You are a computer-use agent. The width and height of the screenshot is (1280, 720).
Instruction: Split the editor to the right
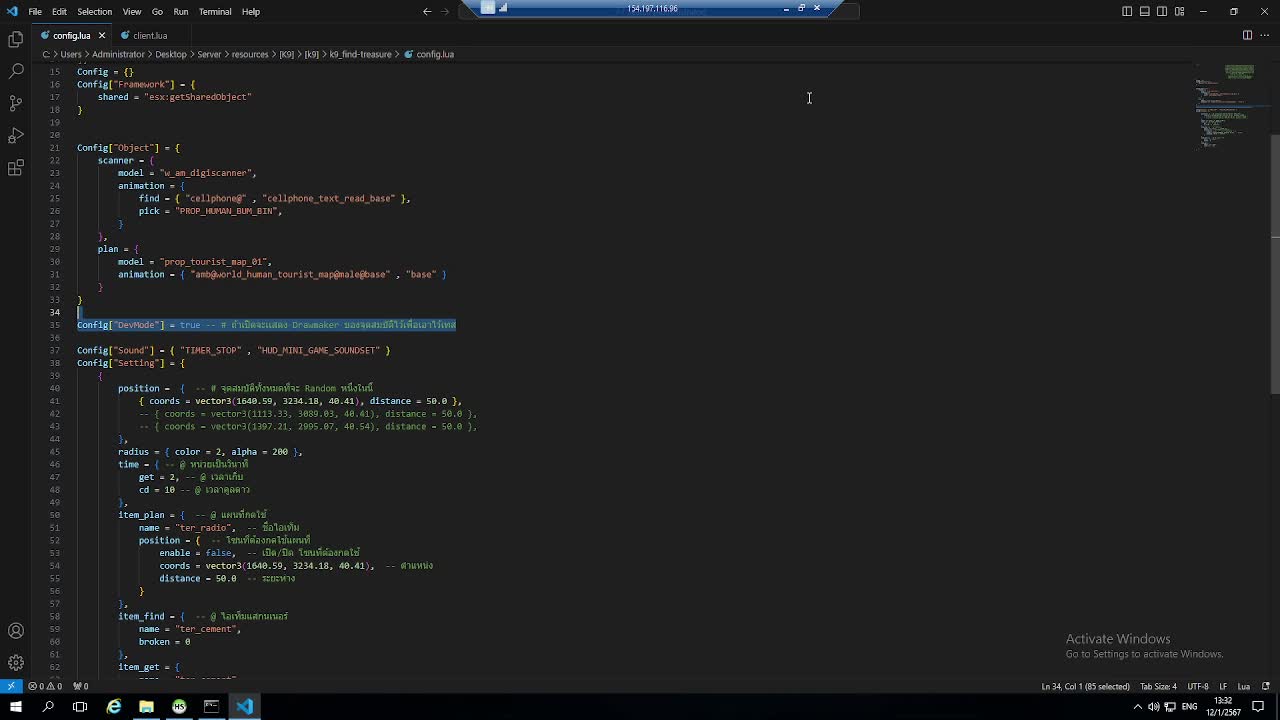1247,35
